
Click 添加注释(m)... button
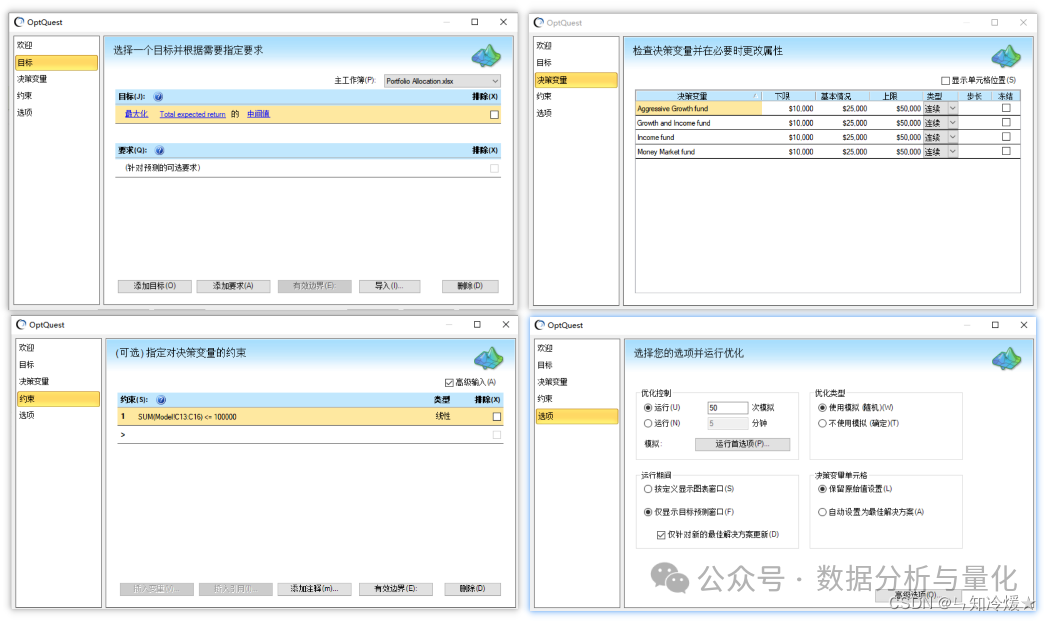tap(314, 589)
